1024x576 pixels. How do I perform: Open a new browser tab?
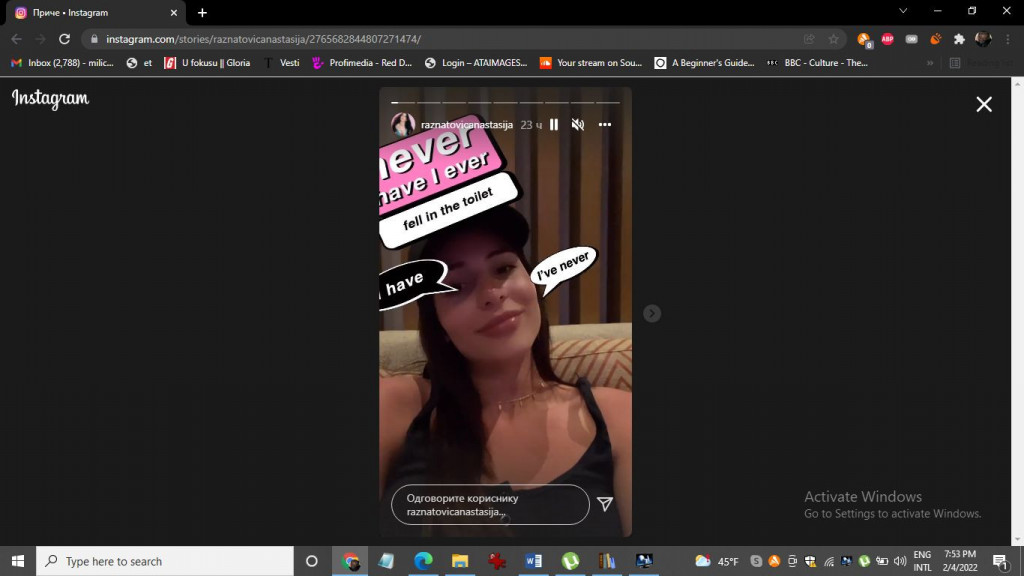pyautogui.click(x=202, y=13)
